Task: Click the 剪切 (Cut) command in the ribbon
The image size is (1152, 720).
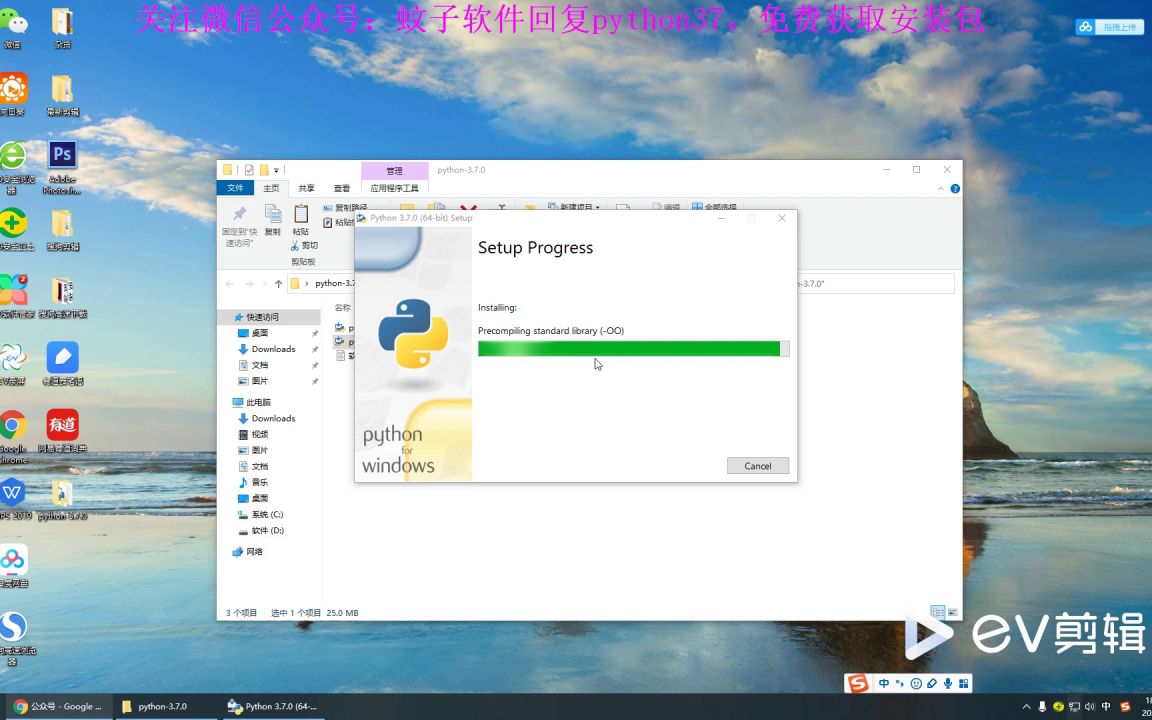Action: point(304,245)
